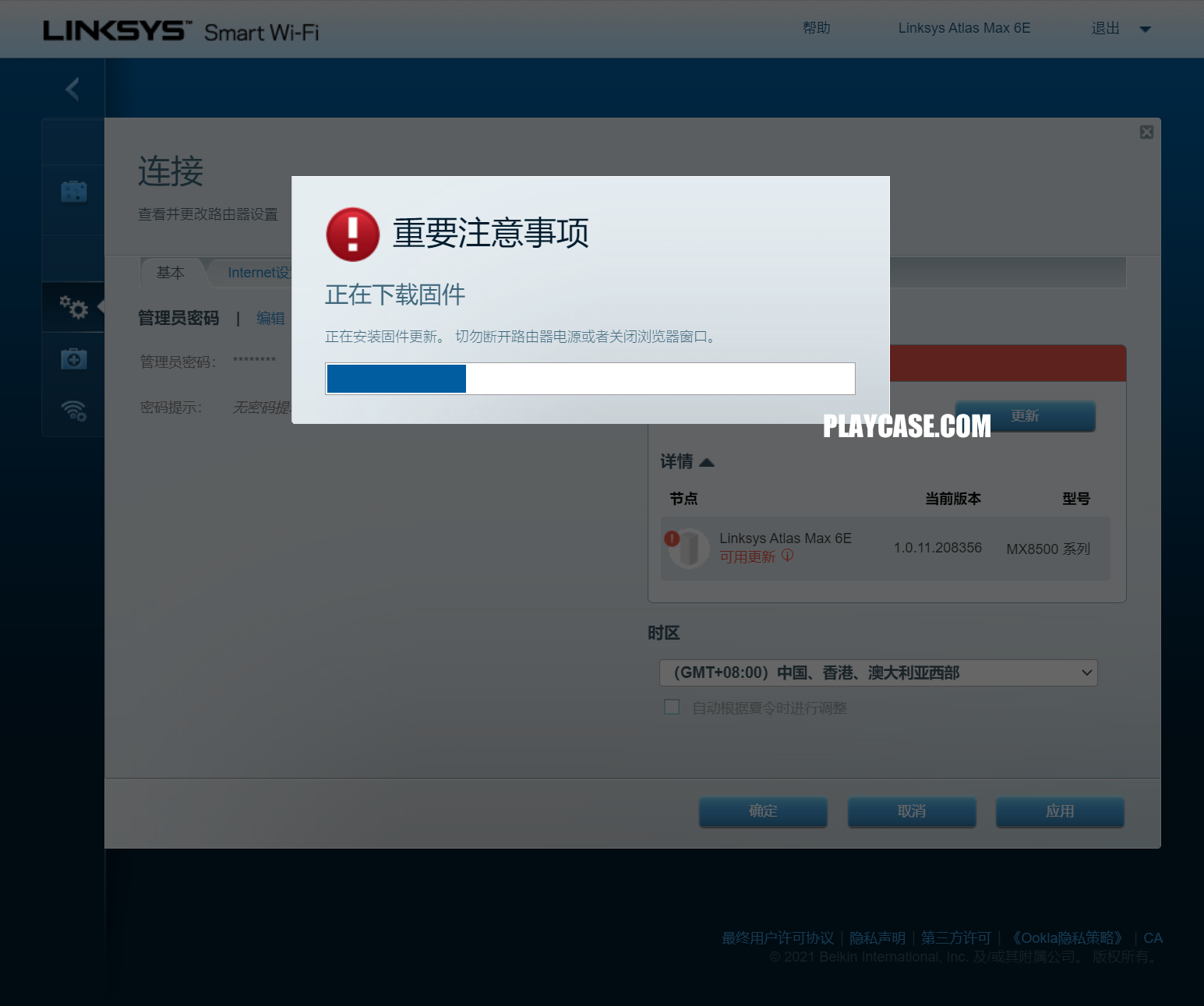
Task: Open the briefcase tools icon in sidebar
Action: pyautogui.click(x=74, y=192)
